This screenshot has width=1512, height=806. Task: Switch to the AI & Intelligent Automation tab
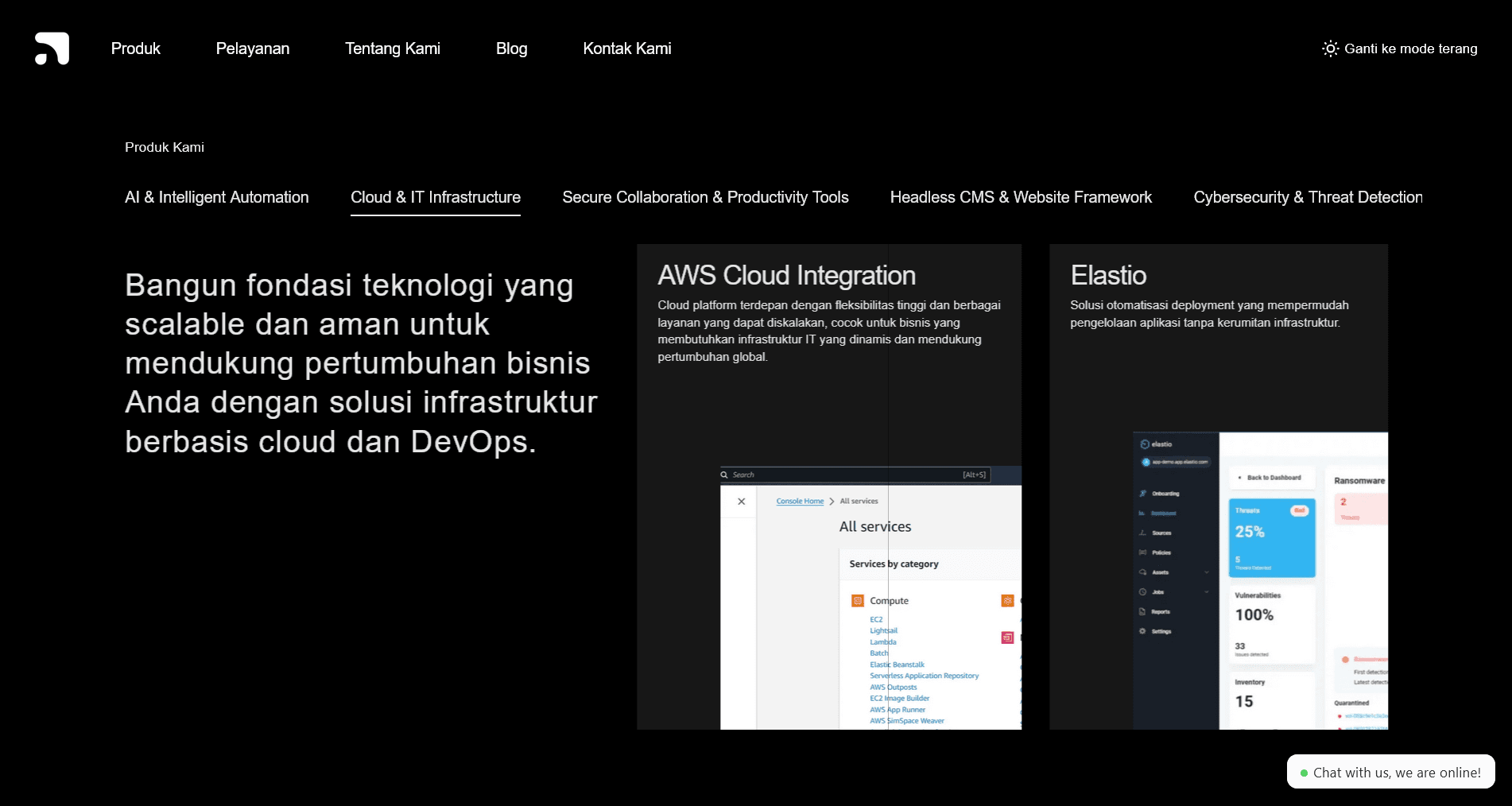(x=216, y=197)
